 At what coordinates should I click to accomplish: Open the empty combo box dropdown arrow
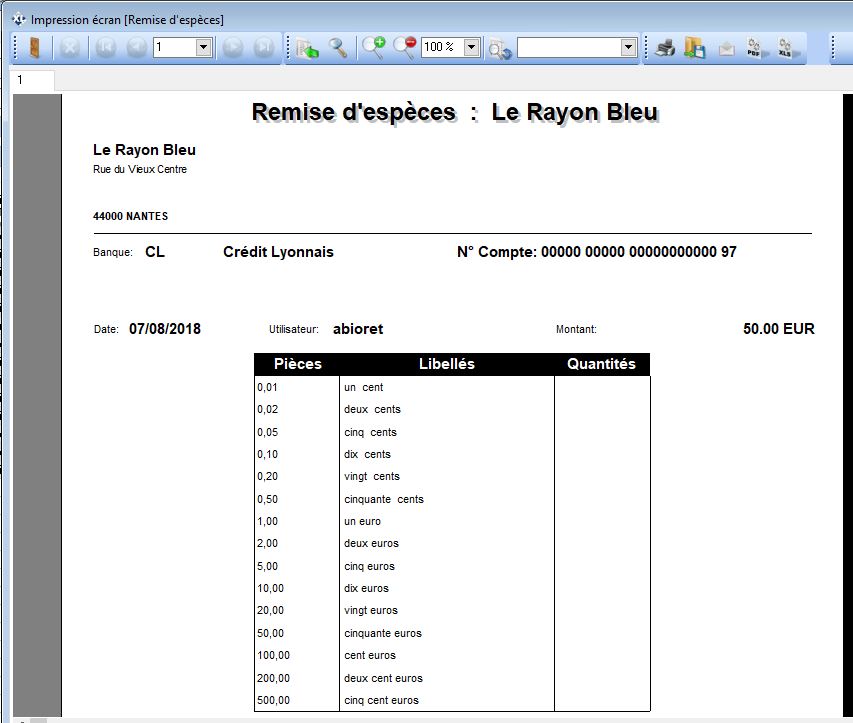[x=628, y=47]
